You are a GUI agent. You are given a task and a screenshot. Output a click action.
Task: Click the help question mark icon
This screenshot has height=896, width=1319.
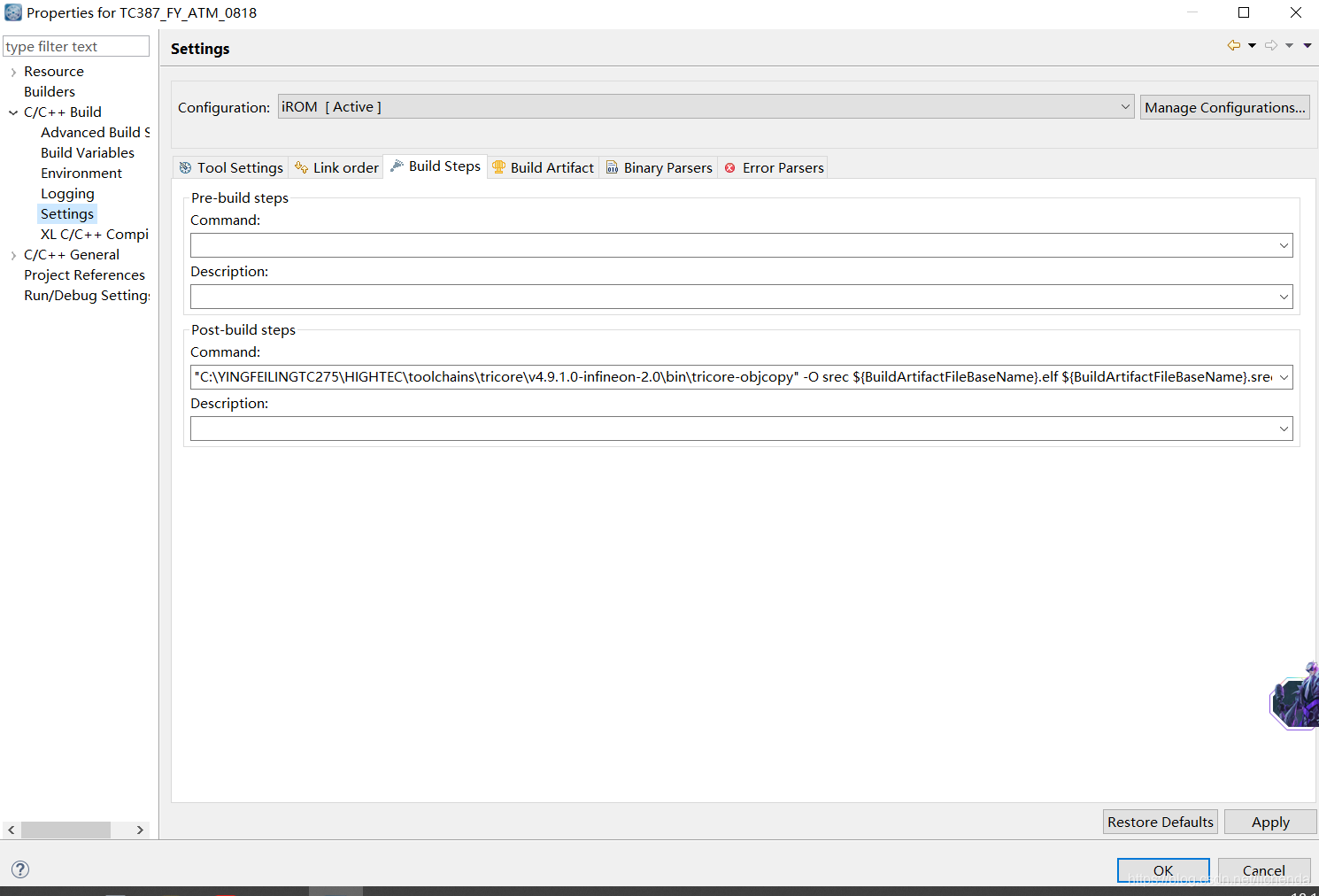pyautogui.click(x=19, y=869)
